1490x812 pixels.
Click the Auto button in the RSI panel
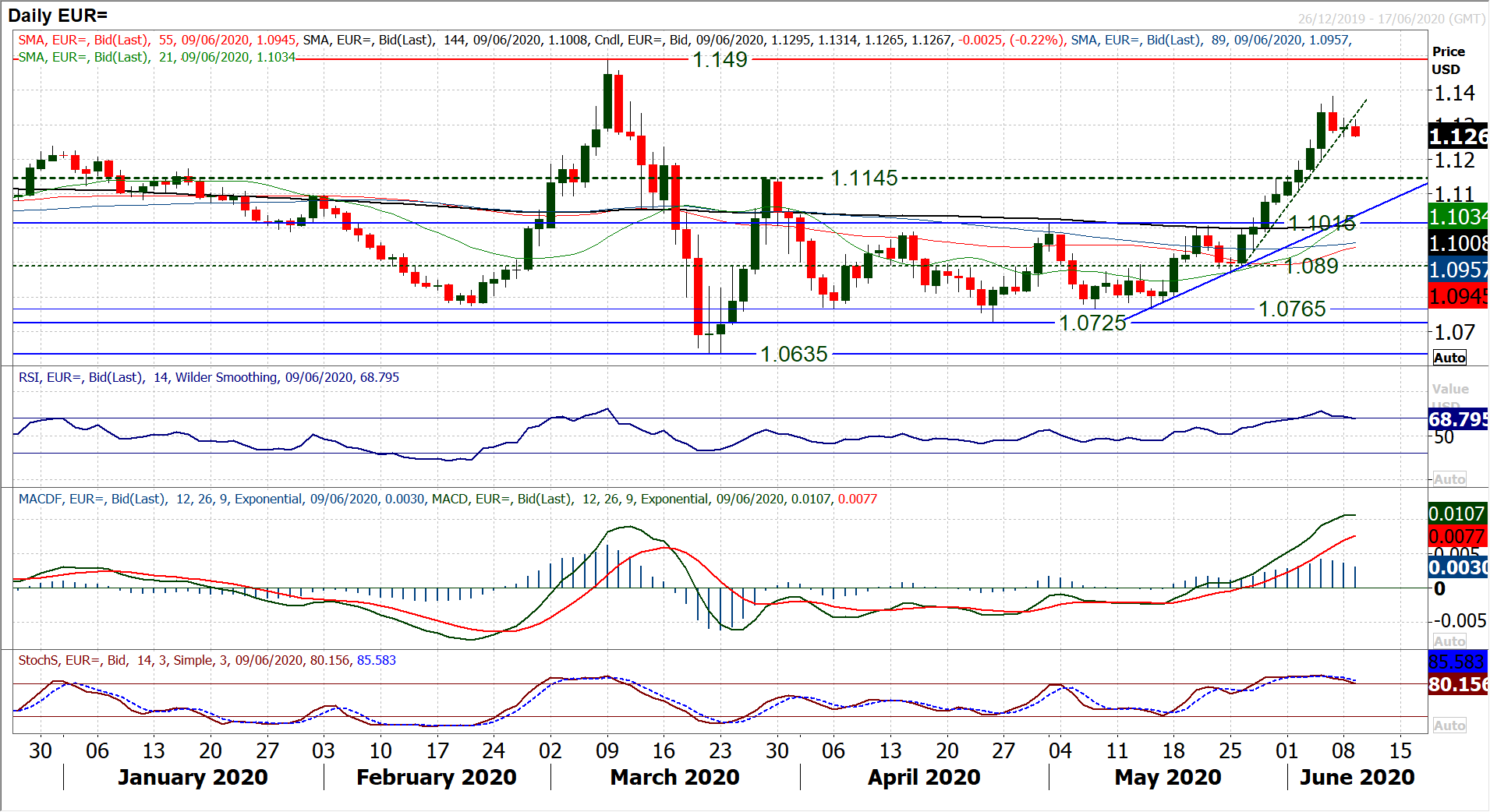[x=1449, y=479]
